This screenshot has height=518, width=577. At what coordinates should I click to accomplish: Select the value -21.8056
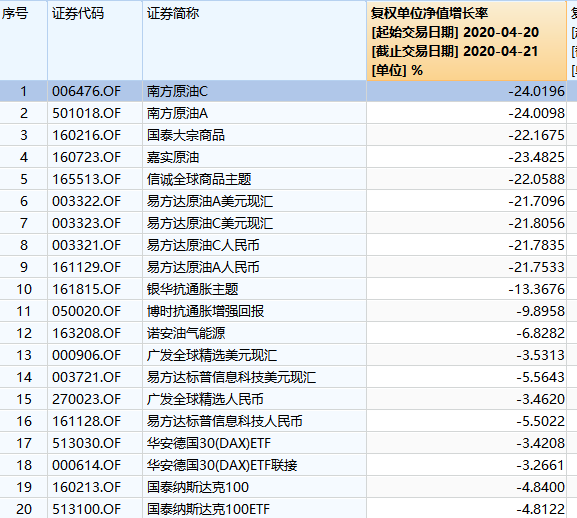(537, 223)
